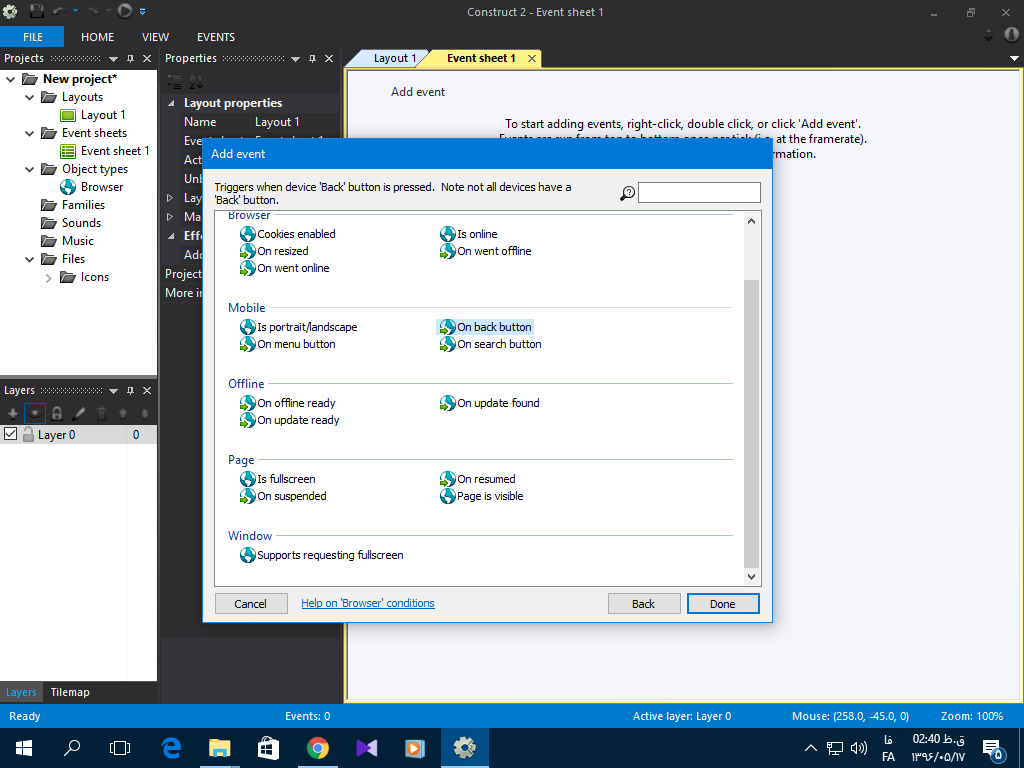
Task: Collapse the New project tree node
Action: click(11, 79)
